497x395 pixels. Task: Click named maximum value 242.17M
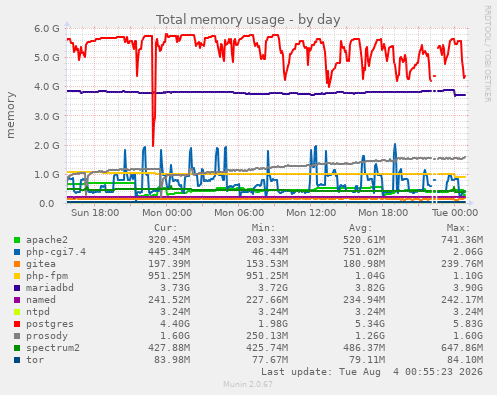[462, 300]
